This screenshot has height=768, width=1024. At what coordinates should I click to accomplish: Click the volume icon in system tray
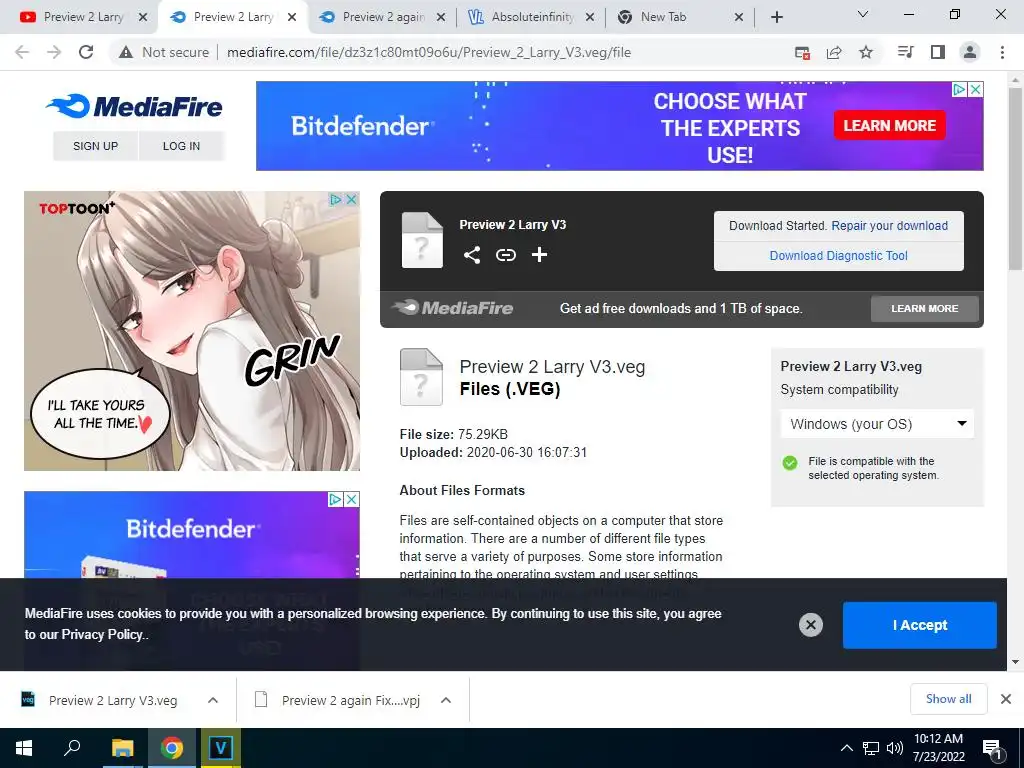click(x=895, y=748)
